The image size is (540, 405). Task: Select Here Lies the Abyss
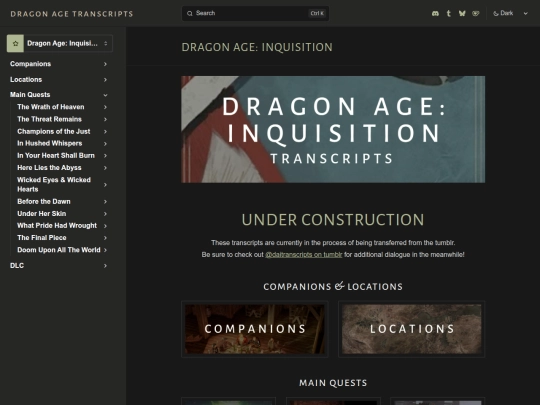click(x=49, y=168)
